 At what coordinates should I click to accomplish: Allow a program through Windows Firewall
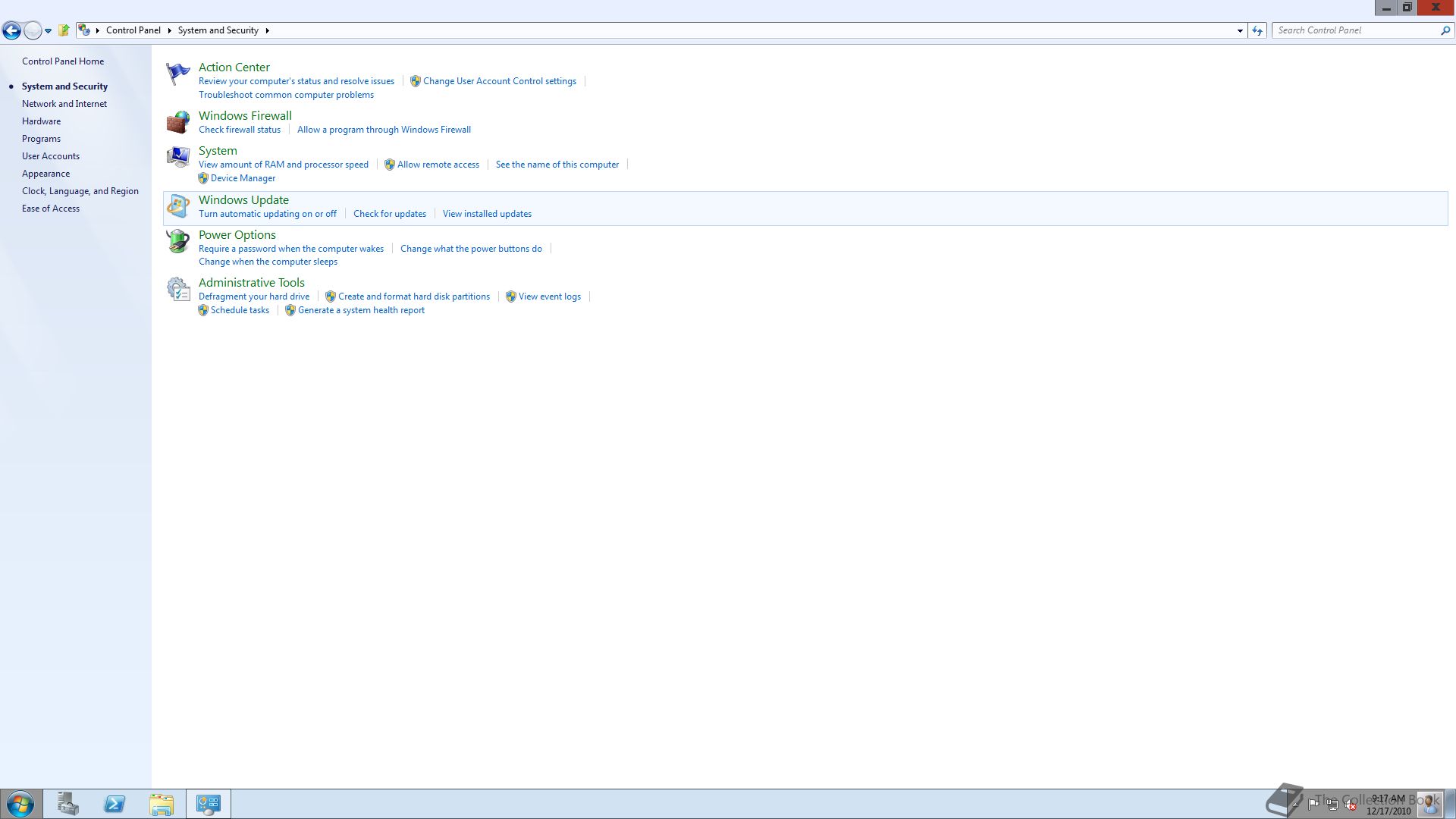tap(384, 130)
